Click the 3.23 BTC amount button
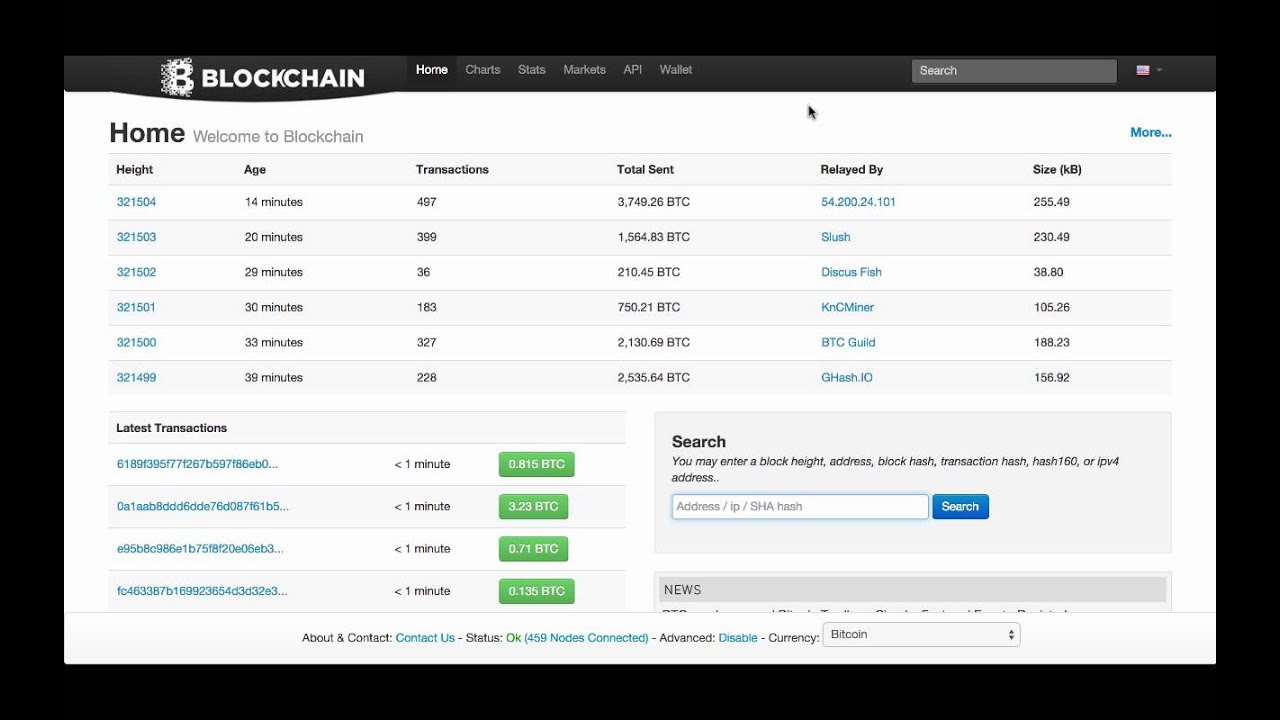The image size is (1280, 720). pos(533,506)
